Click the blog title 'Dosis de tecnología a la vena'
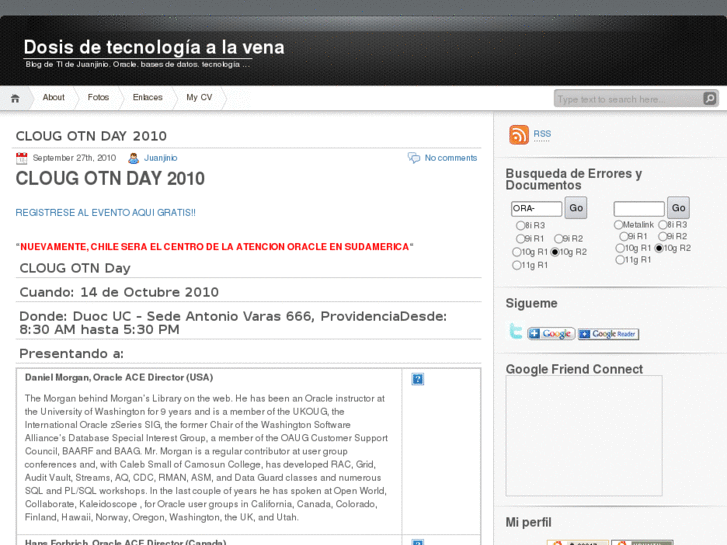727x545 pixels. 154,47
